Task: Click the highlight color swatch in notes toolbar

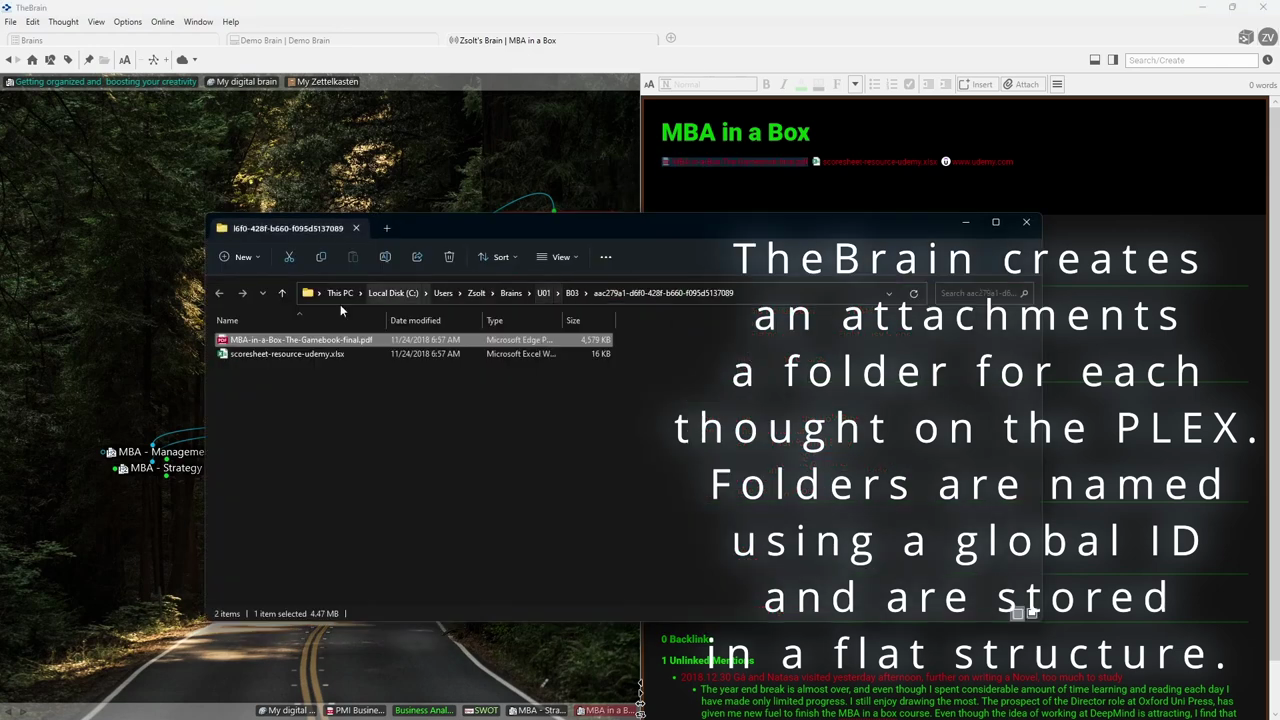Action: 818,84
